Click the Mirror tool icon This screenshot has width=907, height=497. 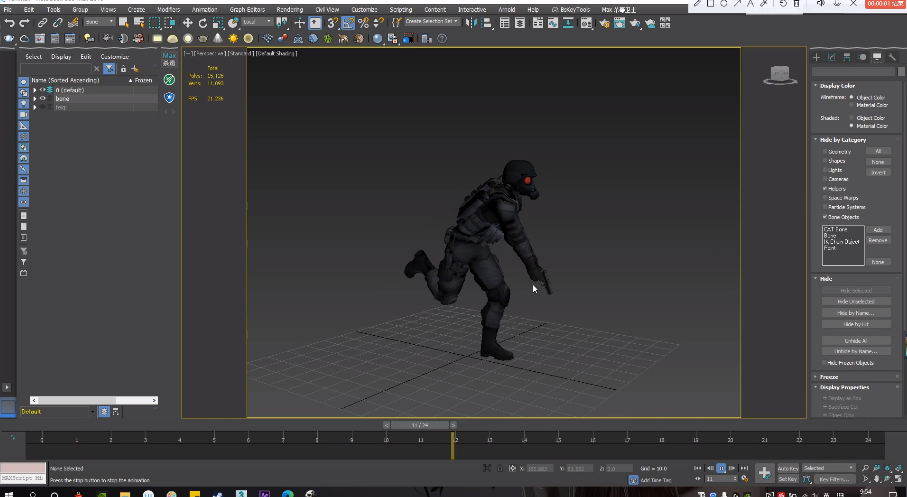(471, 23)
